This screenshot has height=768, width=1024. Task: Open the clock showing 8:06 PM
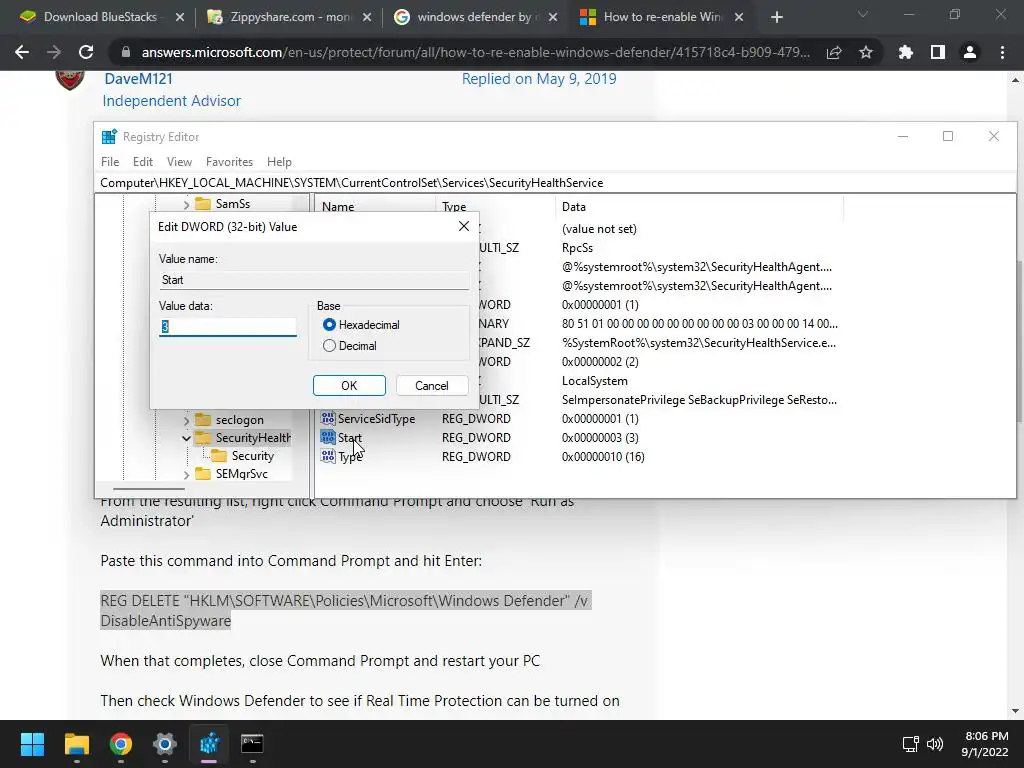coord(986,744)
